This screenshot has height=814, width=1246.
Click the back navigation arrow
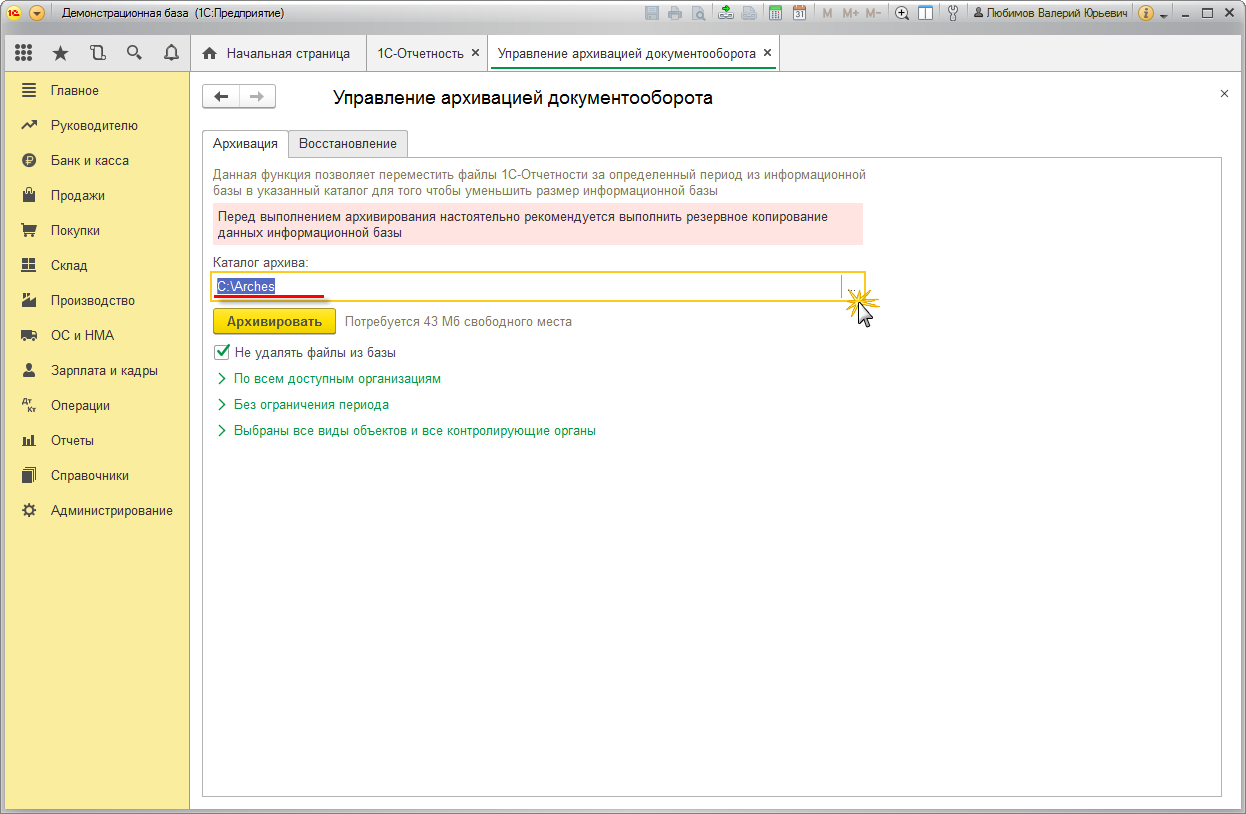pos(221,96)
